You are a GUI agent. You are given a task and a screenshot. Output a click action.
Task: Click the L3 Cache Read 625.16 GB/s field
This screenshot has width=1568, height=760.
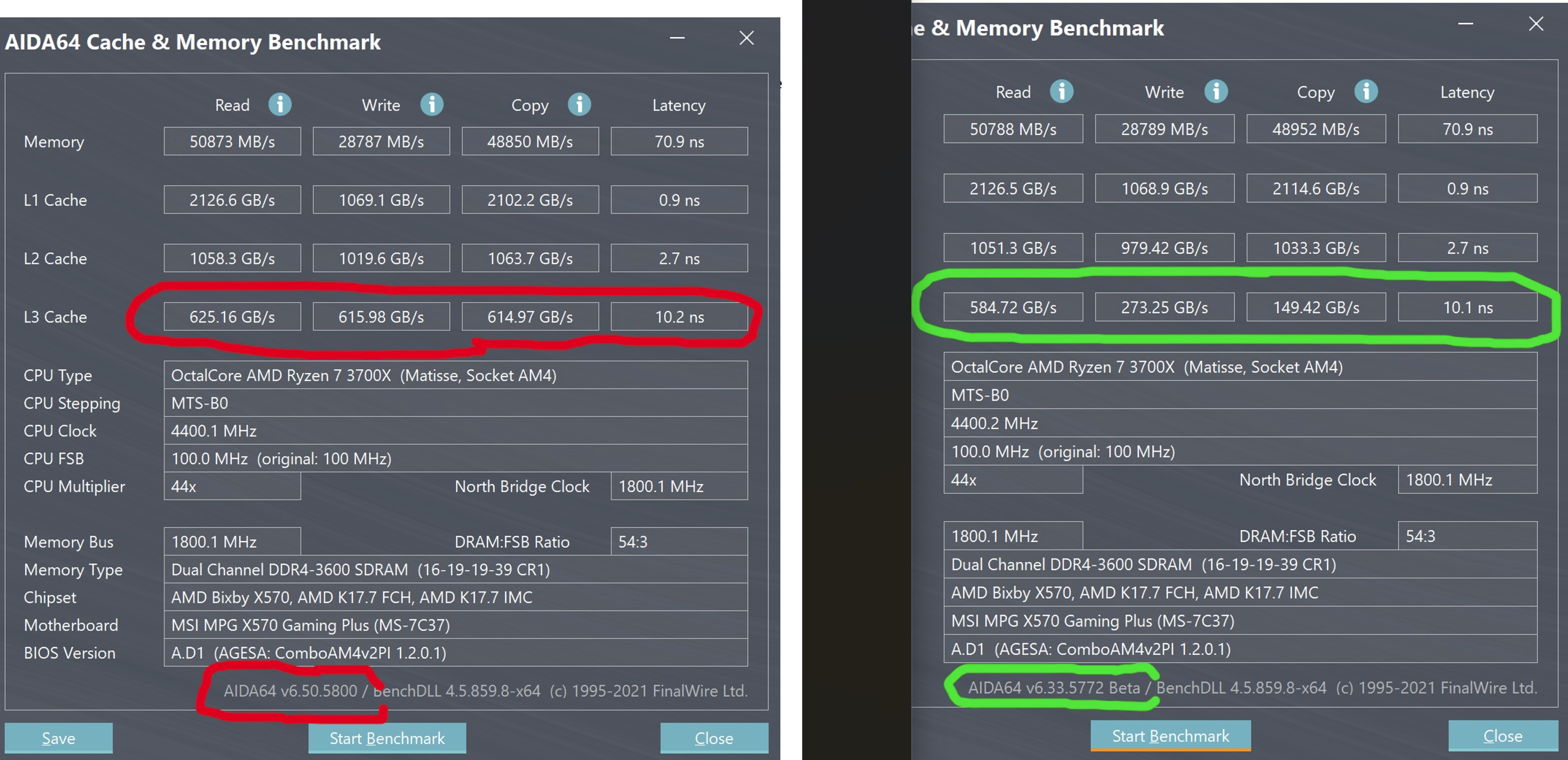point(232,317)
